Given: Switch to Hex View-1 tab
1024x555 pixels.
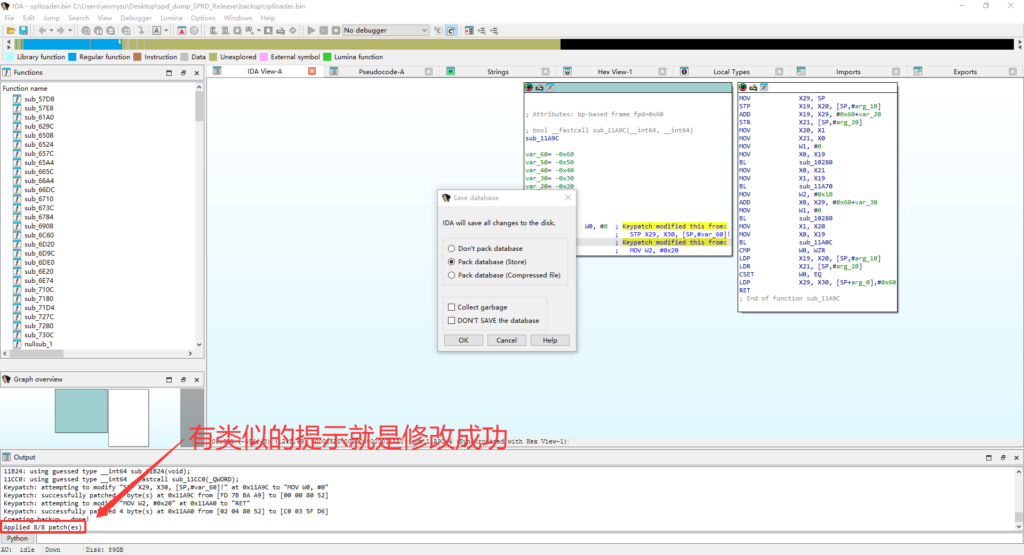Looking at the screenshot, I should coord(615,72).
